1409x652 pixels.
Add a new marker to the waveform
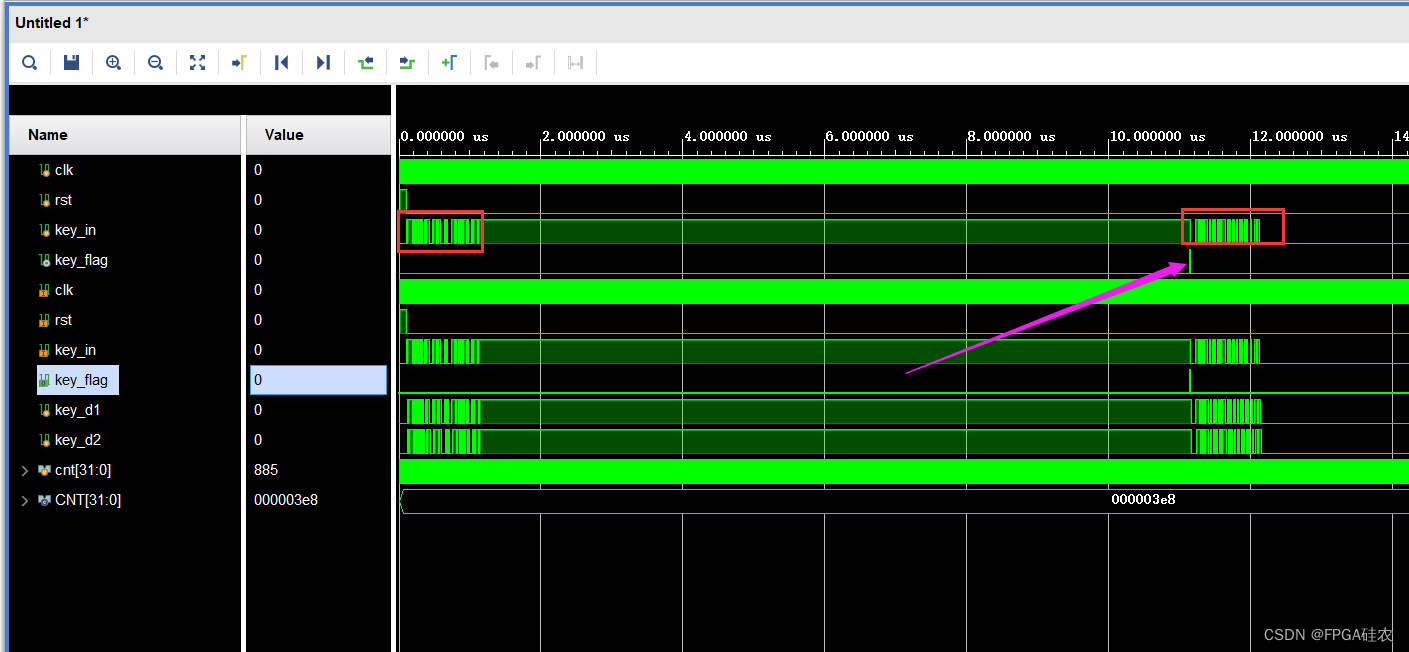pyautogui.click(x=449, y=62)
